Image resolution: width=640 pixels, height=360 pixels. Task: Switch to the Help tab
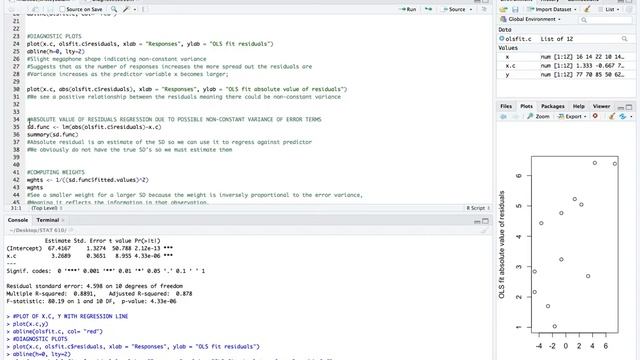point(578,106)
